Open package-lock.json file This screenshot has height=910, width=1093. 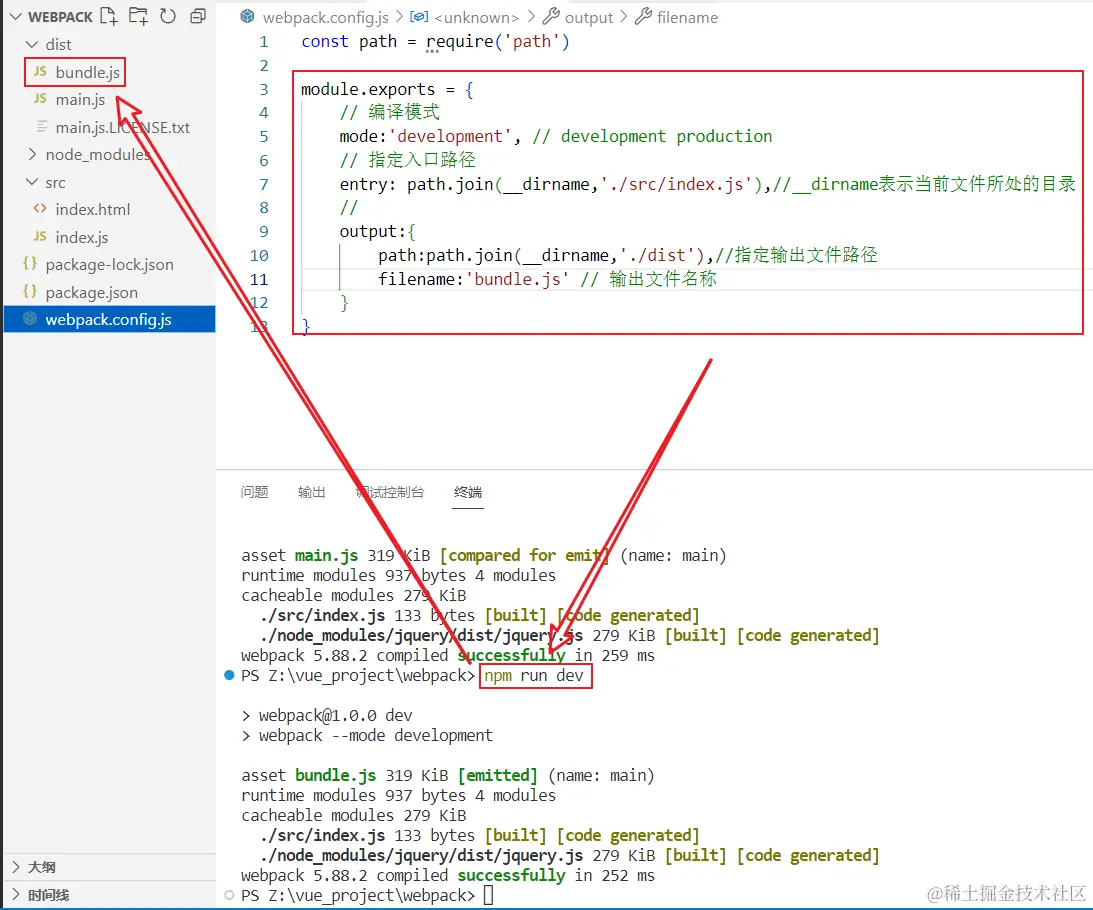point(109,265)
